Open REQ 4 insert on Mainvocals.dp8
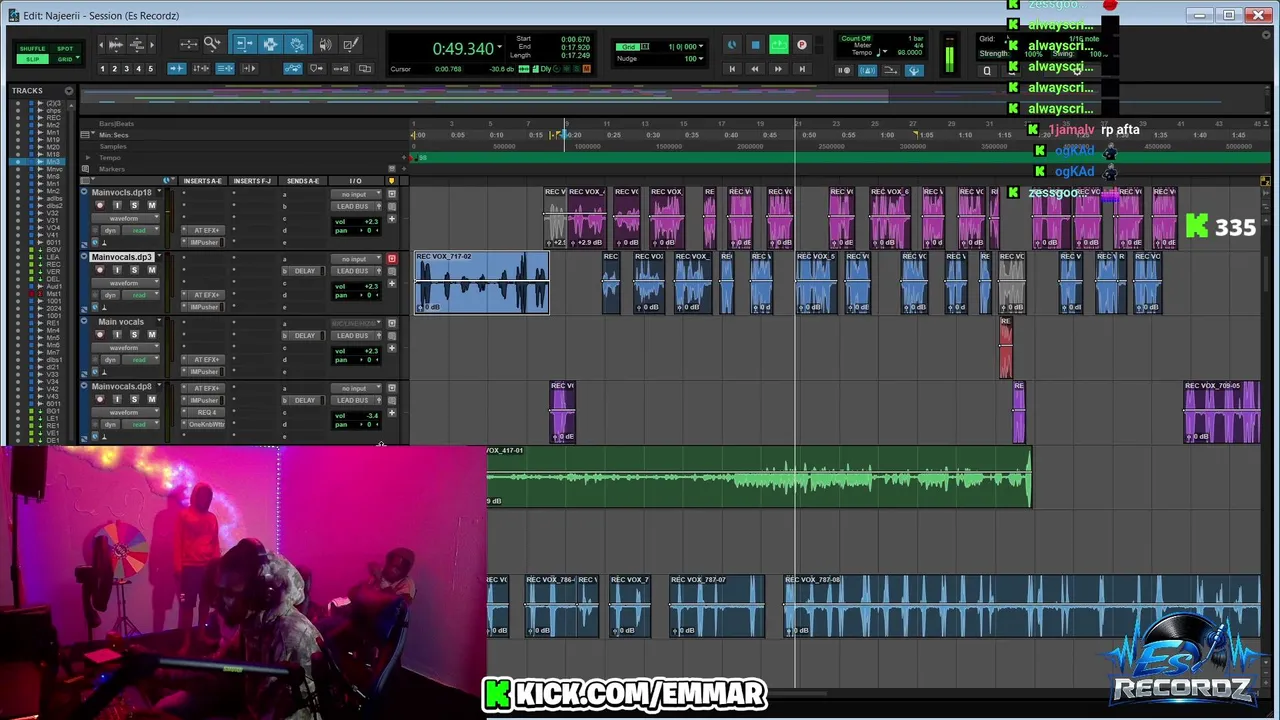 coord(203,412)
